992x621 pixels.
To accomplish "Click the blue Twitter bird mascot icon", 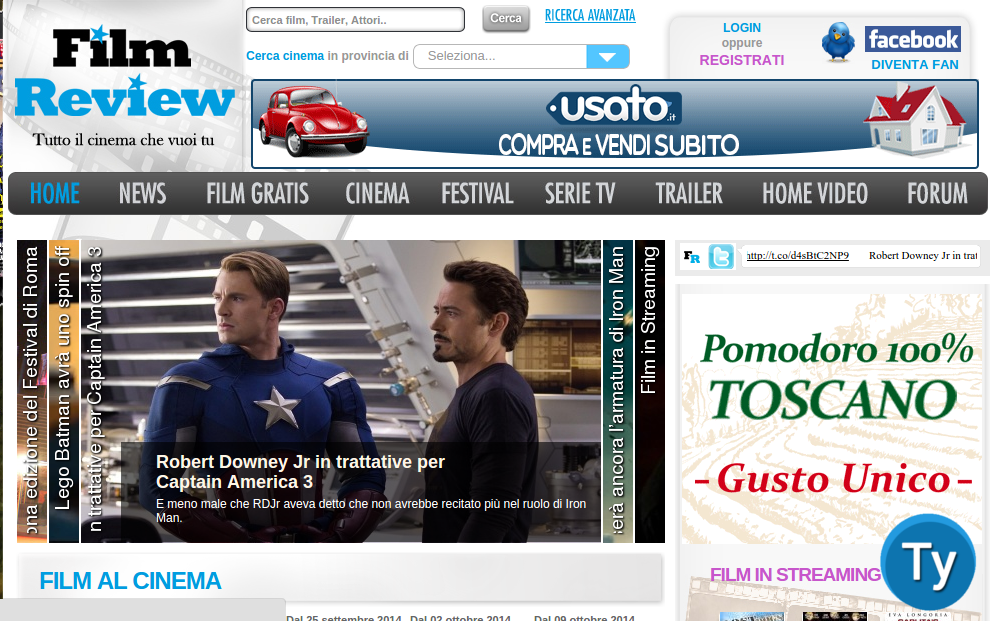I will point(838,42).
